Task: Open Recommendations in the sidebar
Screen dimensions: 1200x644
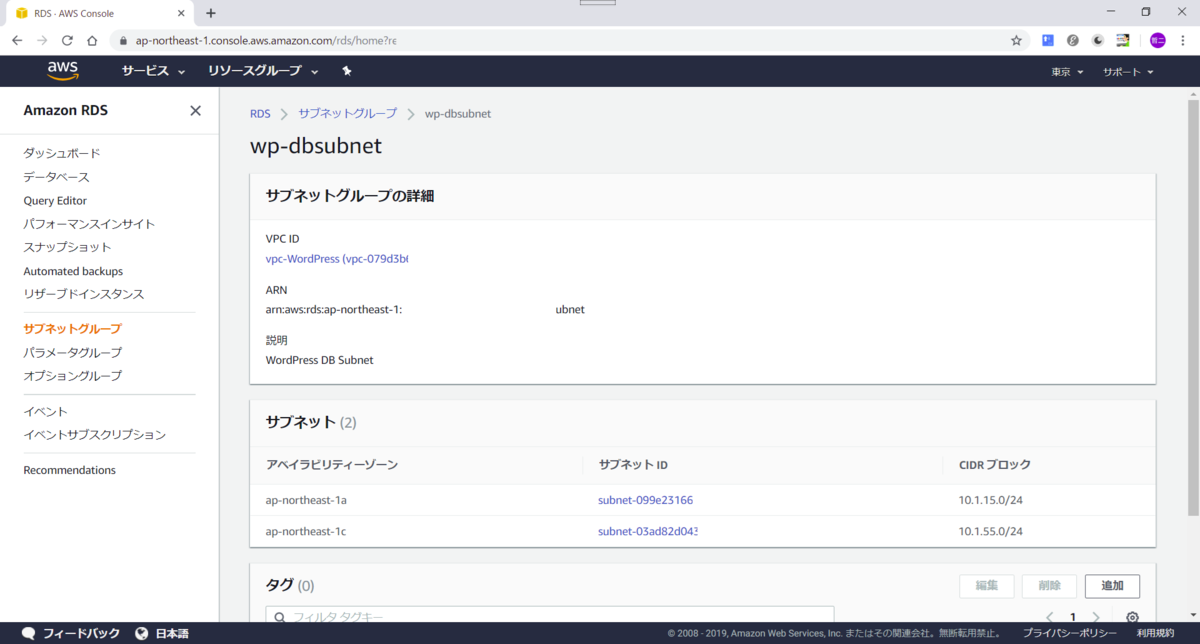Action: click(x=69, y=470)
